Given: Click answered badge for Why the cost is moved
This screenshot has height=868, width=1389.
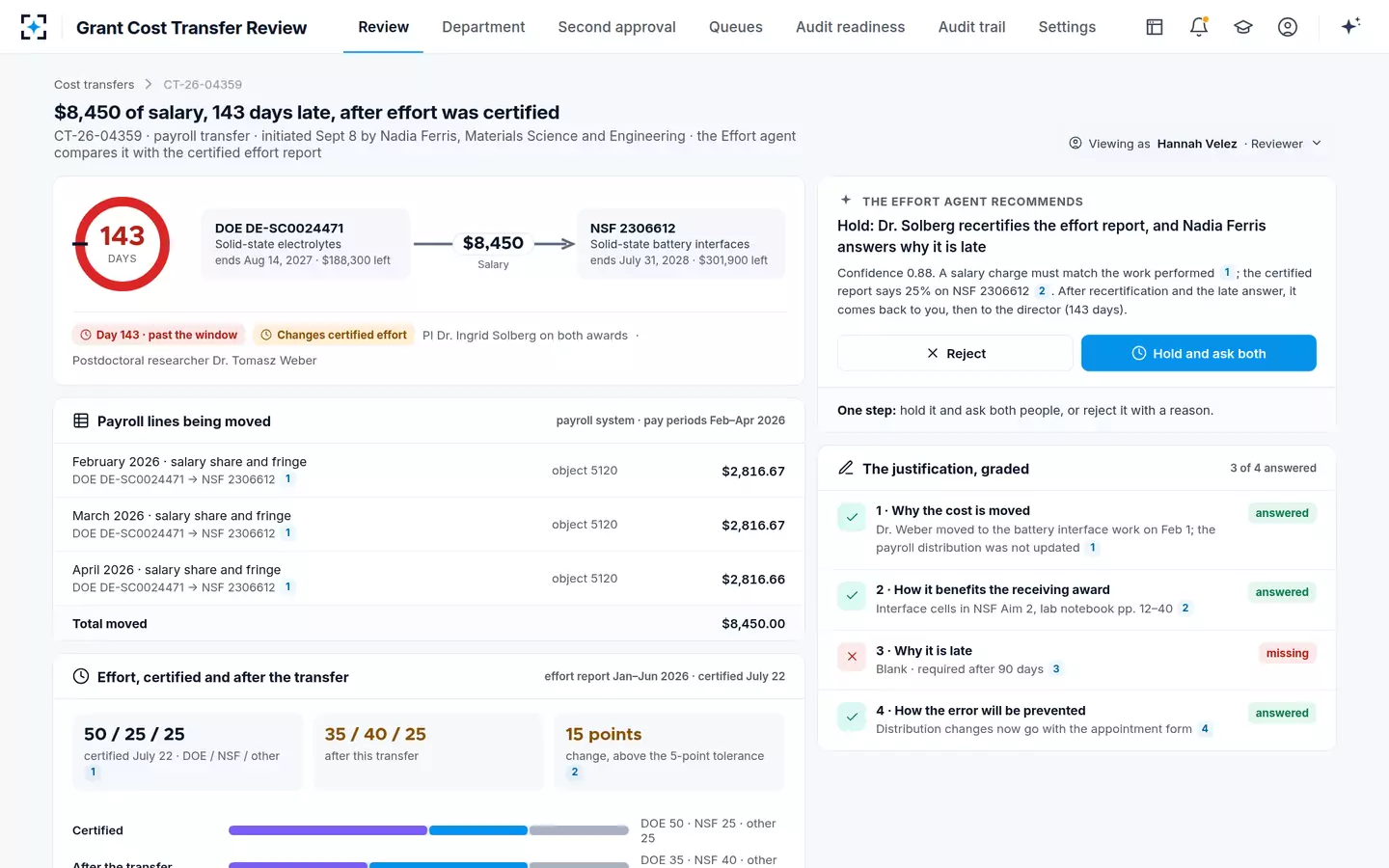Looking at the screenshot, I should pos(1282,513).
